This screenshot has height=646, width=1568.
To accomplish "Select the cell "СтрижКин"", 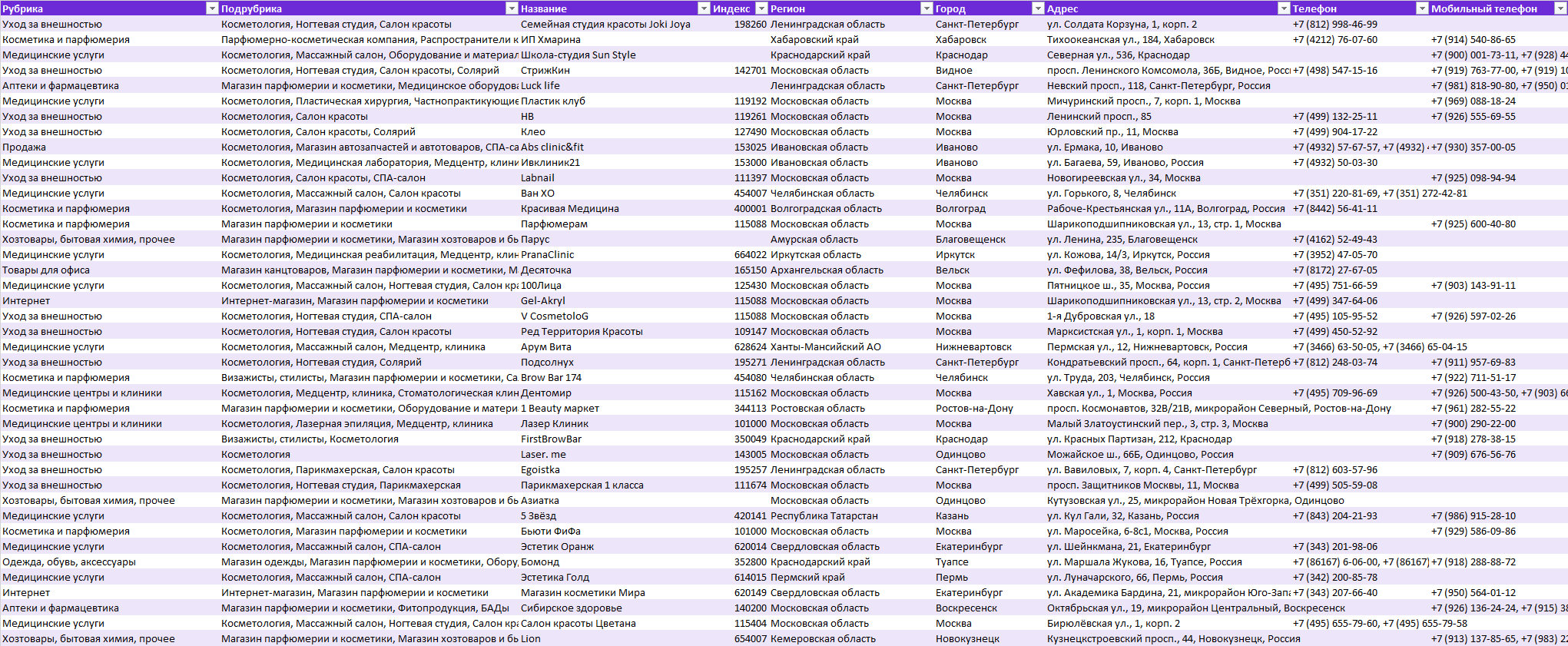I will tap(615, 70).
